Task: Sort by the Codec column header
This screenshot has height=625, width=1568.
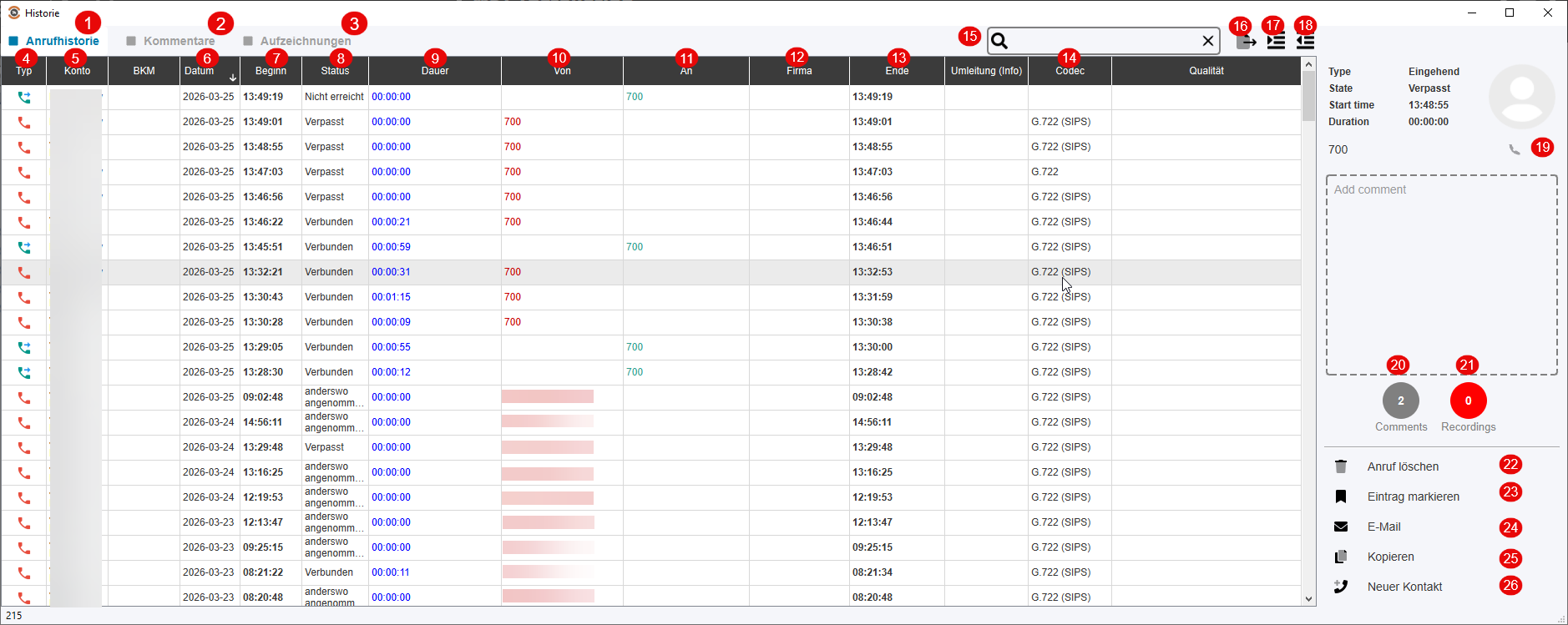Action: coord(1070,71)
